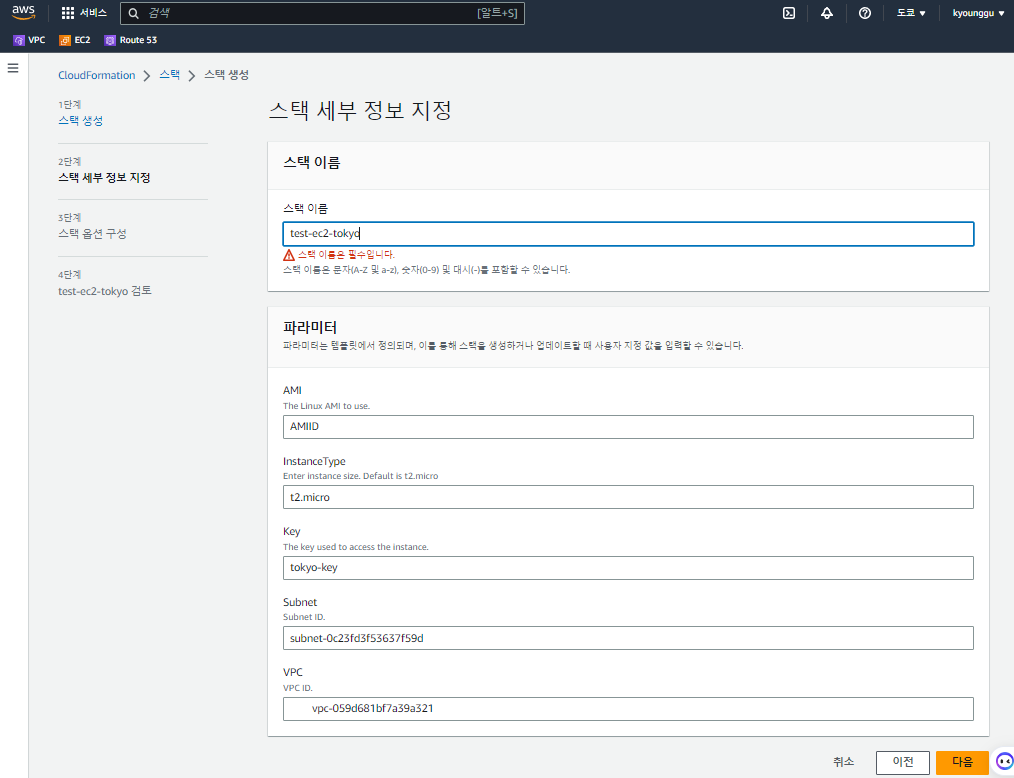Click the stack name input field
This screenshot has height=778, width=1014.
coord(628,233)
